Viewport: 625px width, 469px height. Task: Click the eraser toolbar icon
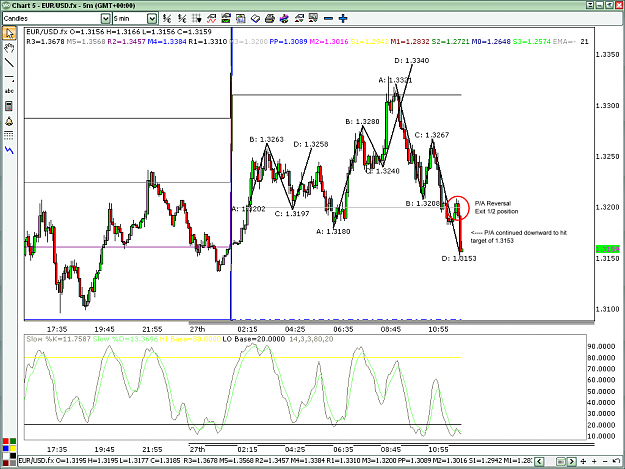255,18
